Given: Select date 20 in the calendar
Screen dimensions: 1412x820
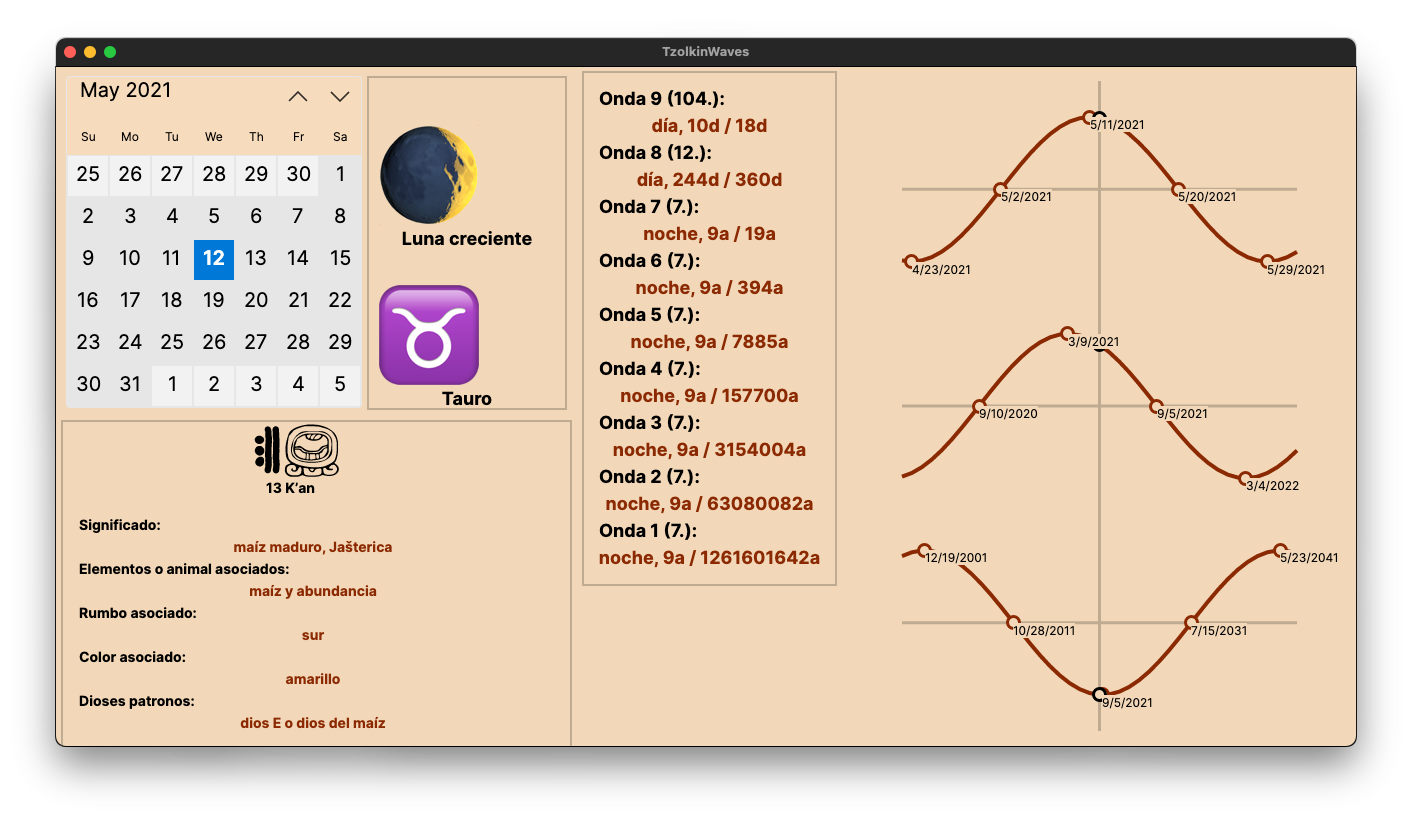Looking at the screenshot, I should click(255, 300).
